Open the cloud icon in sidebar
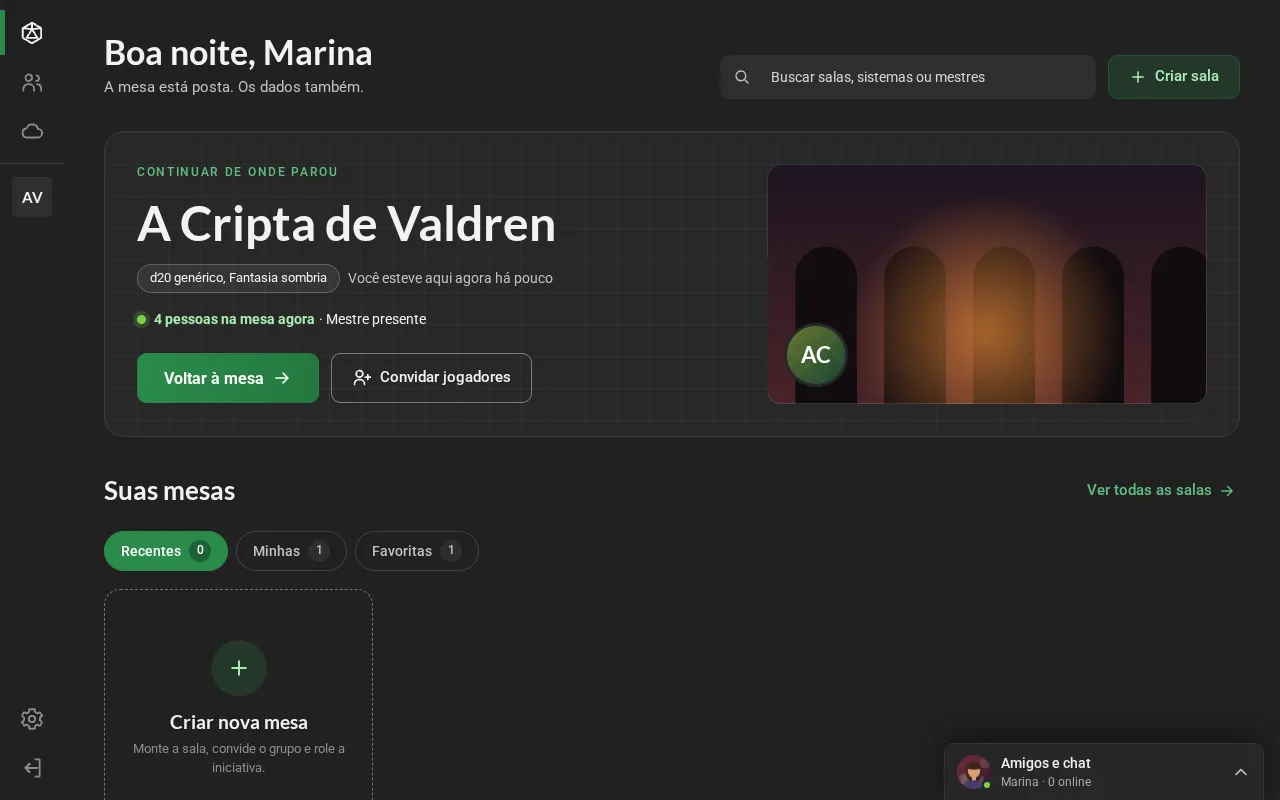 point(32,131)
